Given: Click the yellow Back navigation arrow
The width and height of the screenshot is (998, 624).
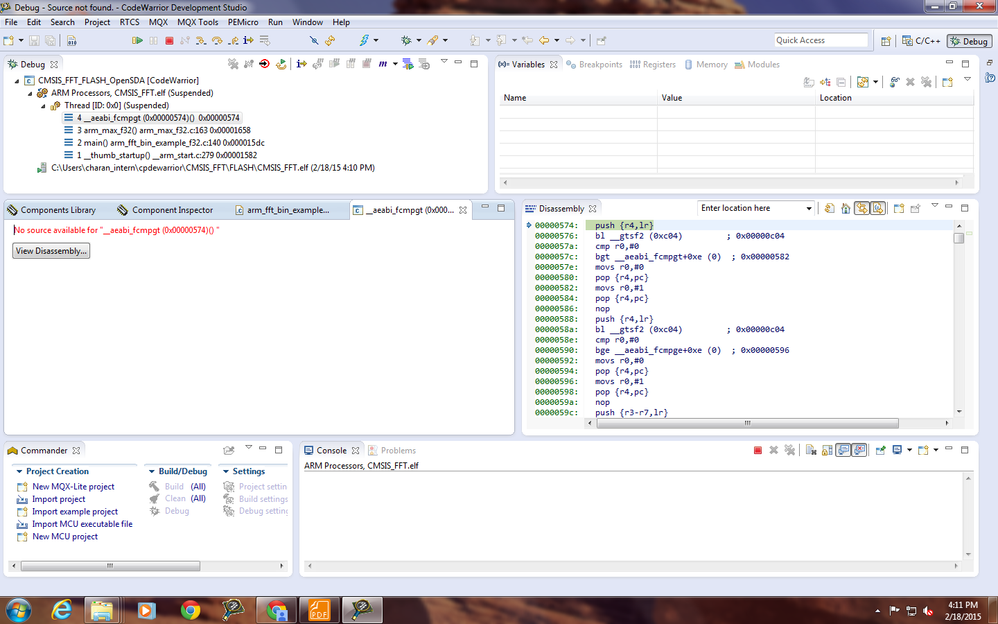Looking at the screenshot, I should click(x=544, y=40).
